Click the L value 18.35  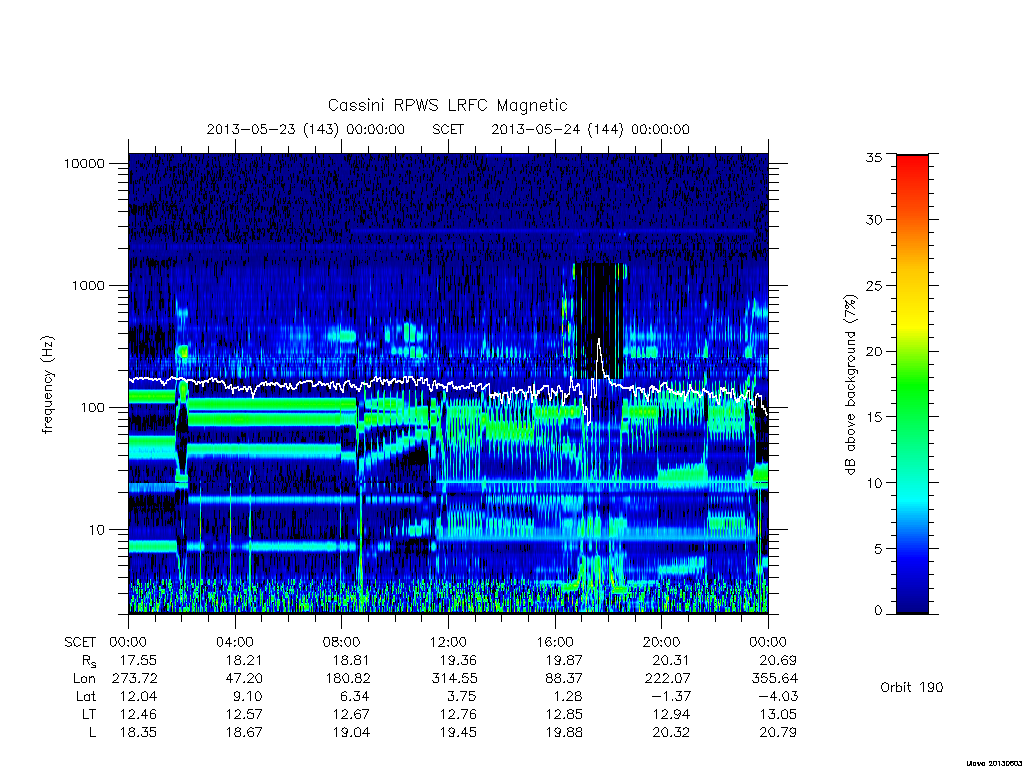tap(138, 733)
